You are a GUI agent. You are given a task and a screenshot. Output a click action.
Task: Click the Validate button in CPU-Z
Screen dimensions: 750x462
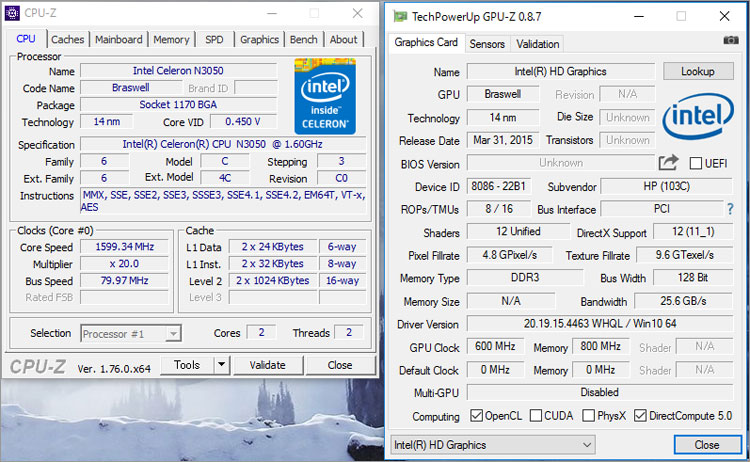click(267, 365)
